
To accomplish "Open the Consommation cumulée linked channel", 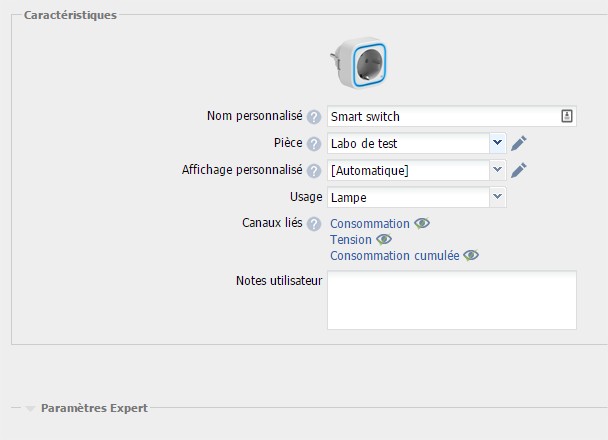I will (395, 256).
